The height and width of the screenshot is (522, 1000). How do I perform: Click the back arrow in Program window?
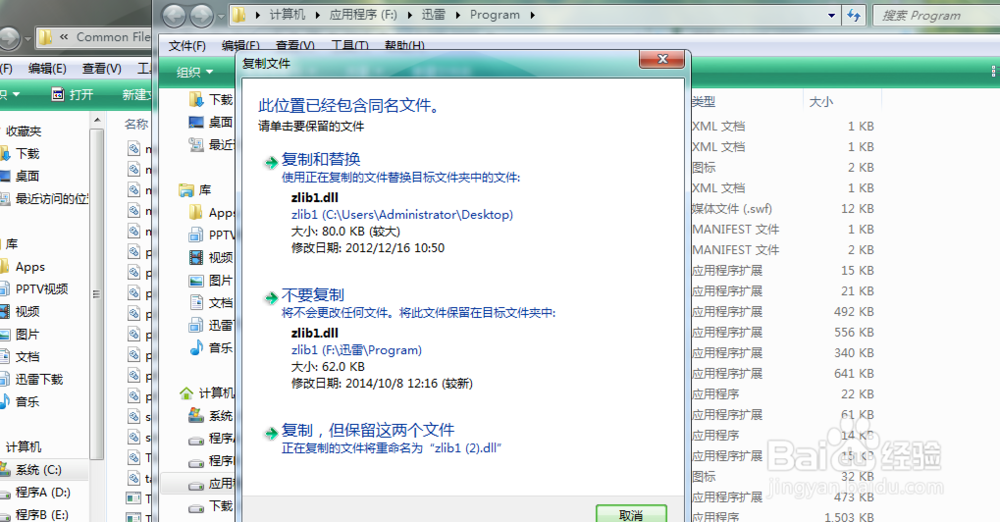click(174, 15)
